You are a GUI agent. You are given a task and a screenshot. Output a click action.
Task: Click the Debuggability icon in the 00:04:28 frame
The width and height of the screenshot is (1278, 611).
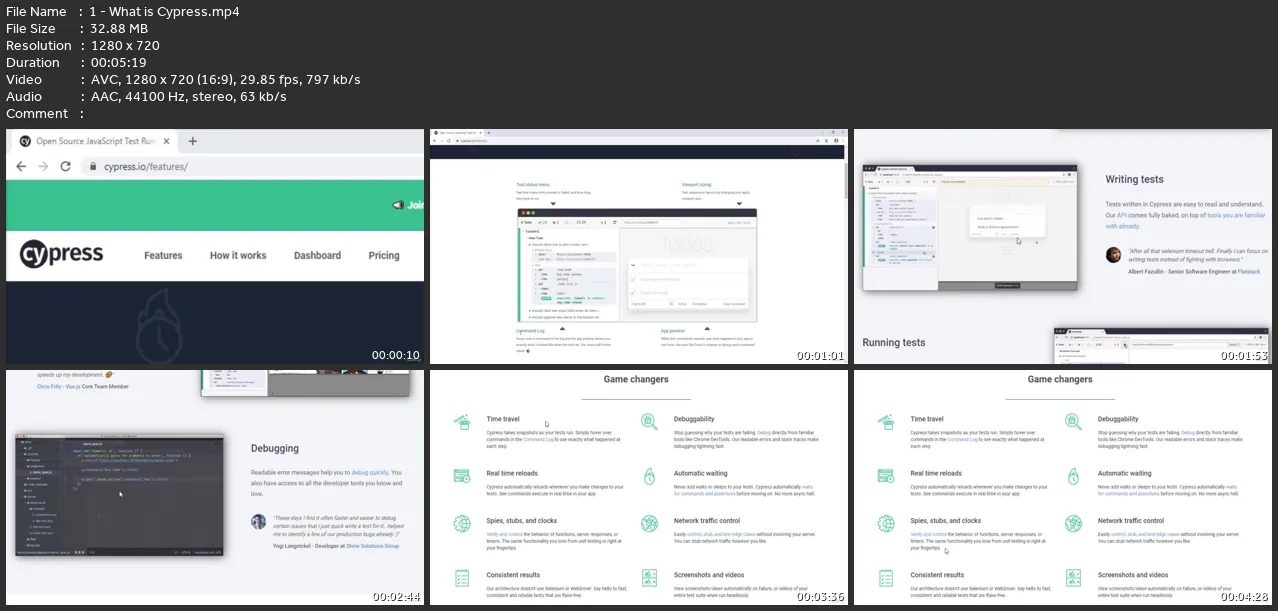click(1073, 423)
